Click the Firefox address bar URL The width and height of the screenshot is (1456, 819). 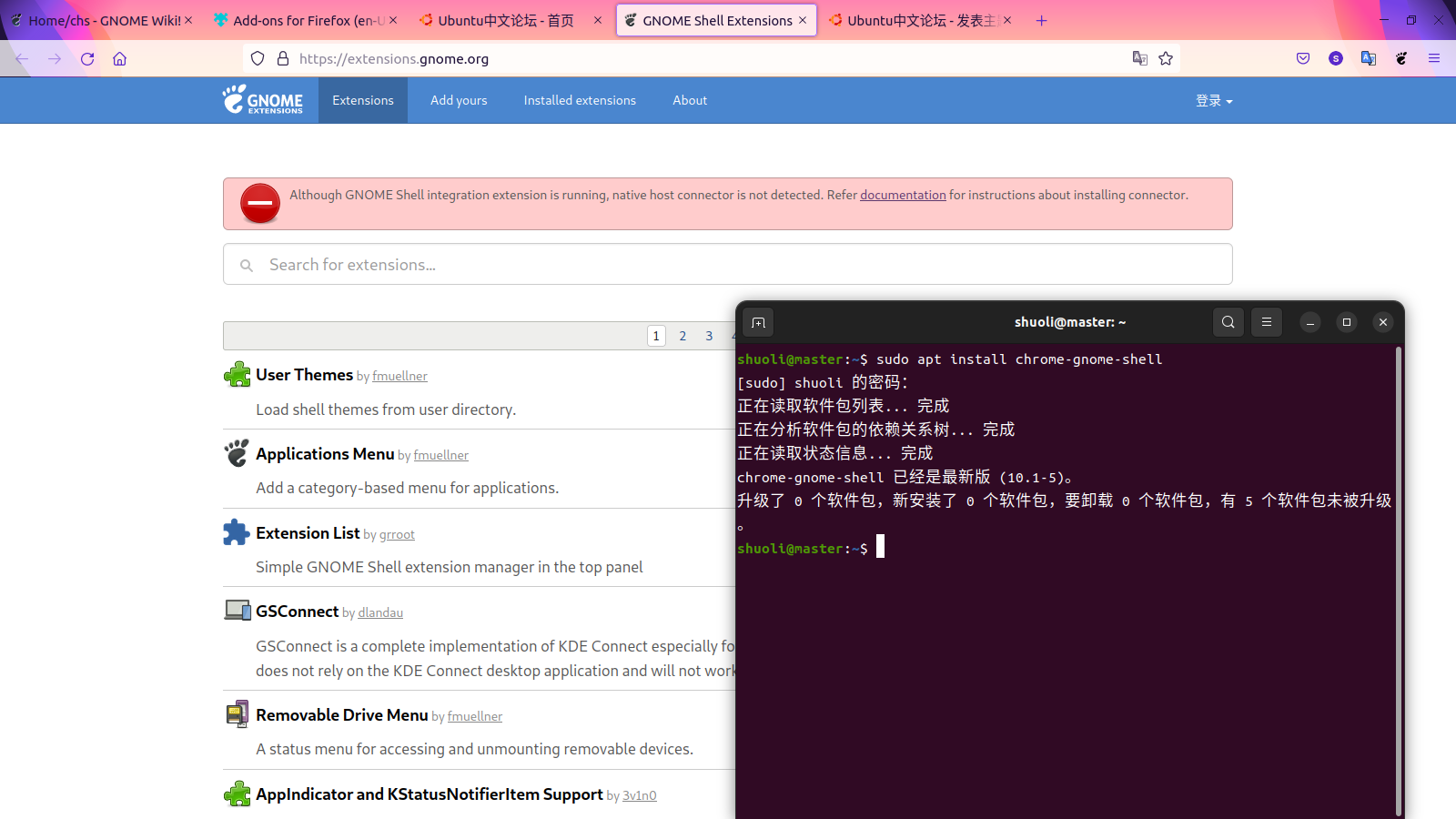point(394,58)
